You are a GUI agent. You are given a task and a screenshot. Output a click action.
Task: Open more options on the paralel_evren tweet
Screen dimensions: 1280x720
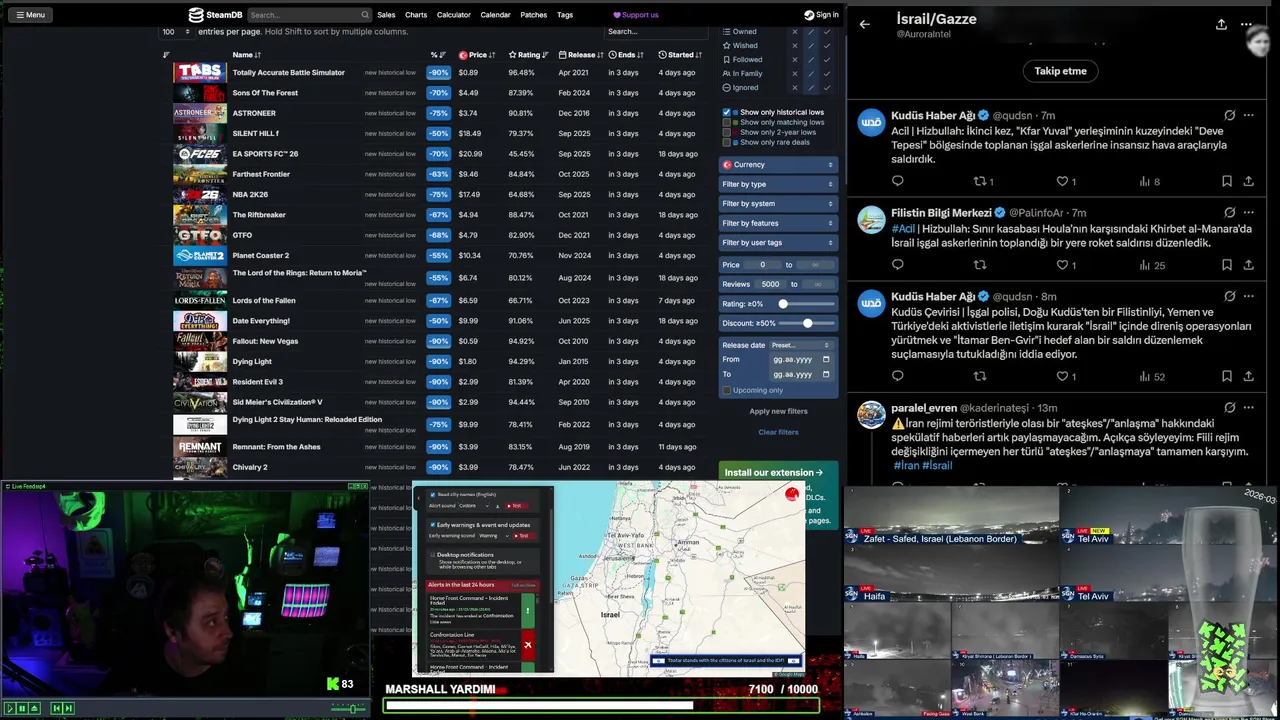tap(1249, 407)
